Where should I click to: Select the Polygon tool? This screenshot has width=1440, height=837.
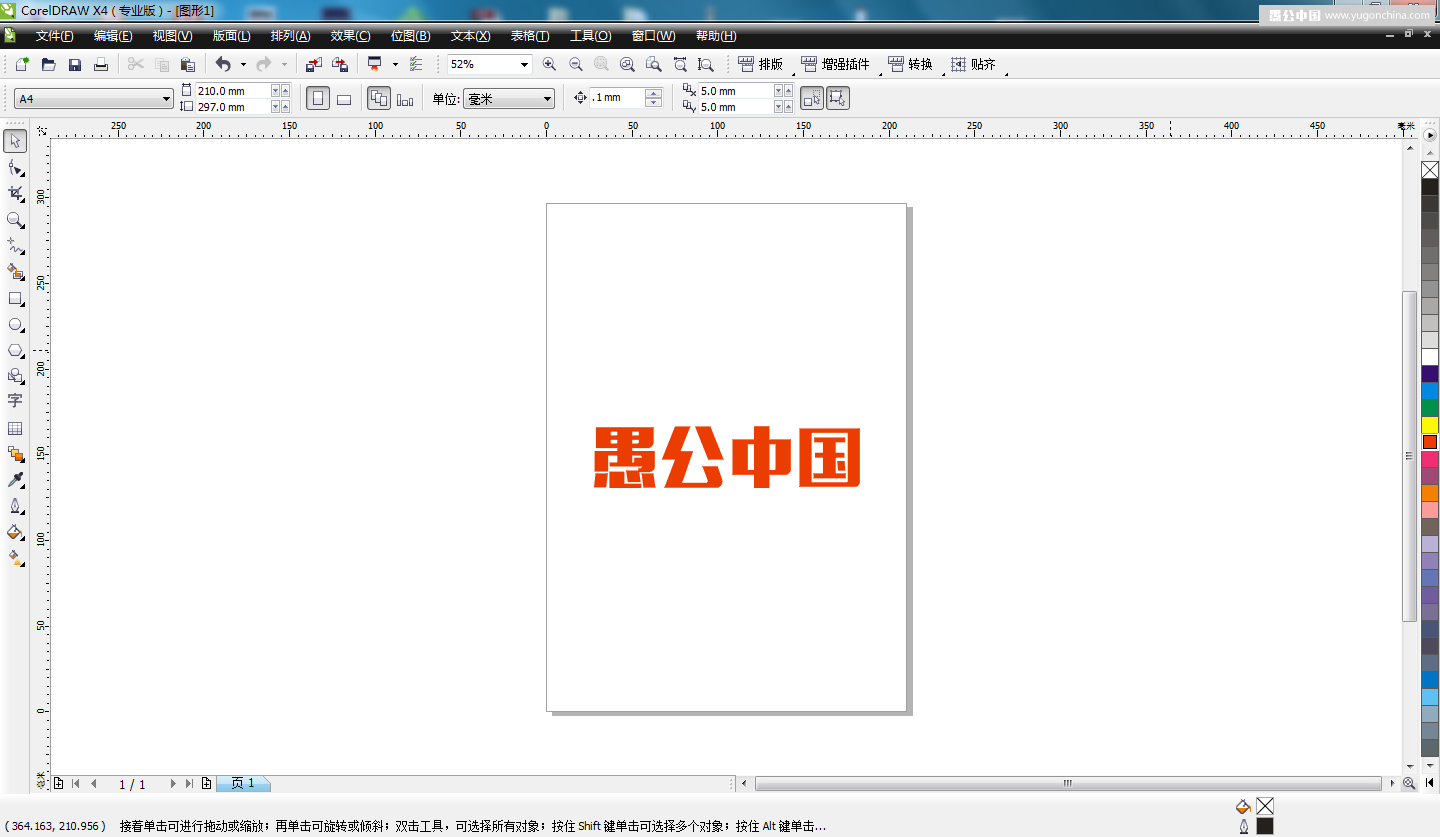(15, 350)
